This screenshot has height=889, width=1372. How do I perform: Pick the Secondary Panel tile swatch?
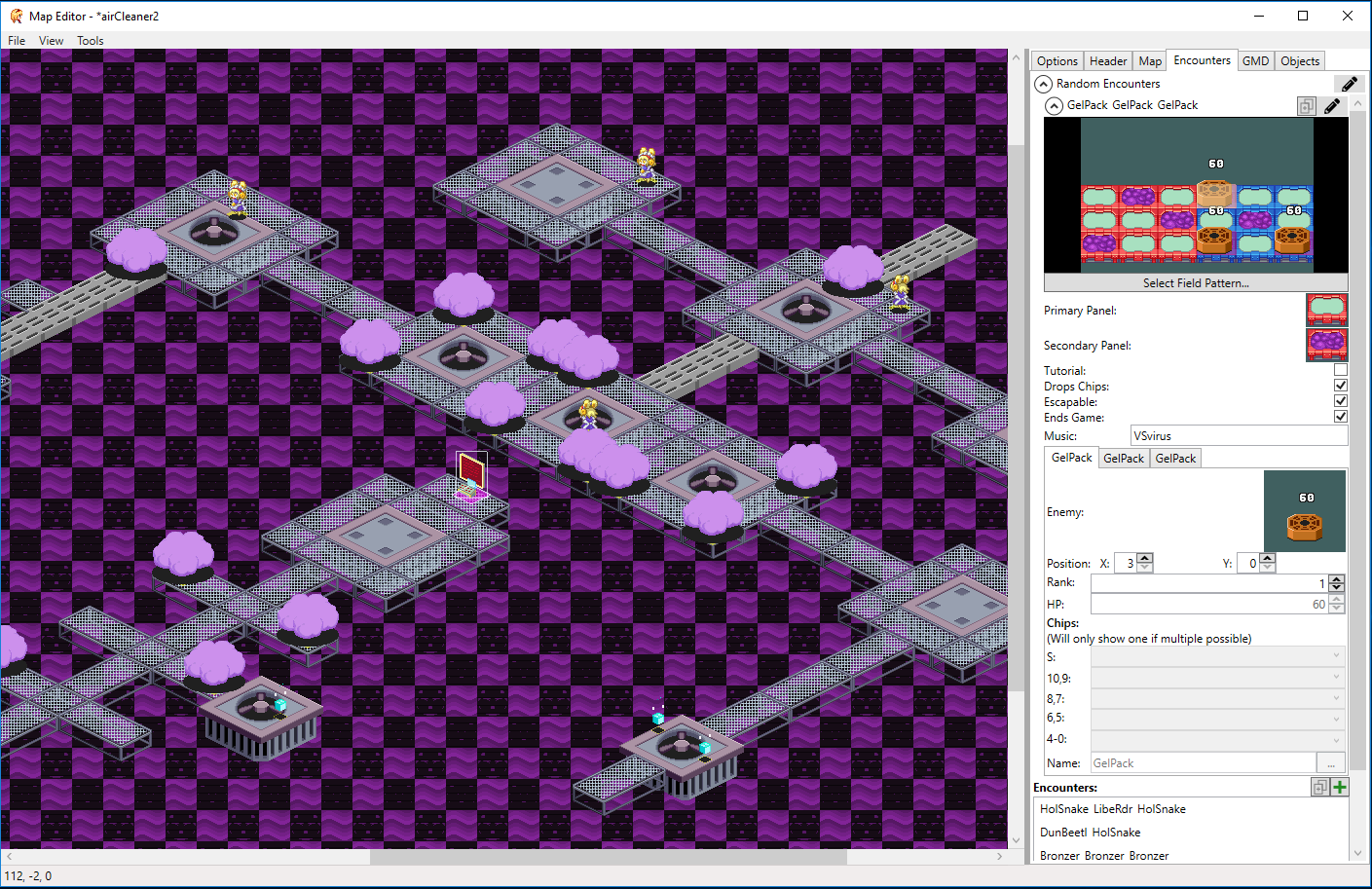1326,345
